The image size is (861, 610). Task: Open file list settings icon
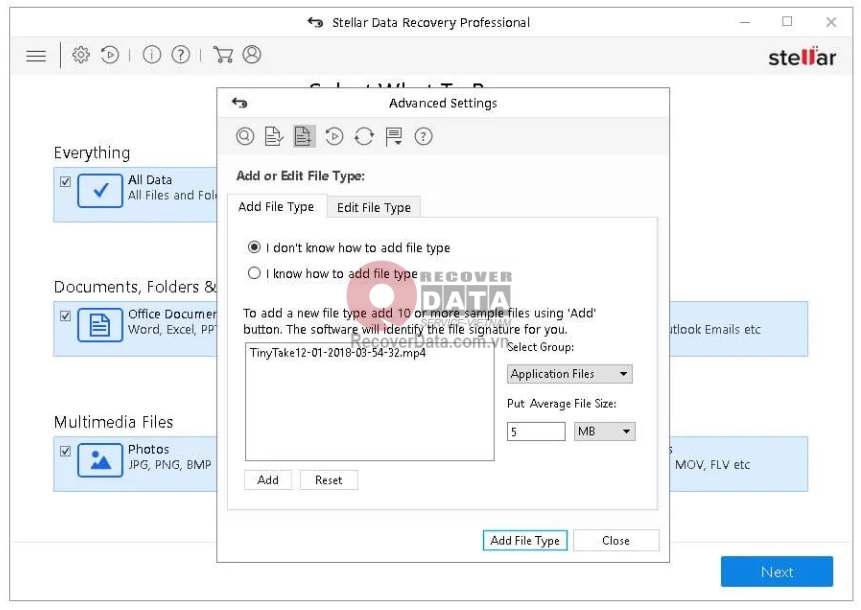(x=273, y=136)
